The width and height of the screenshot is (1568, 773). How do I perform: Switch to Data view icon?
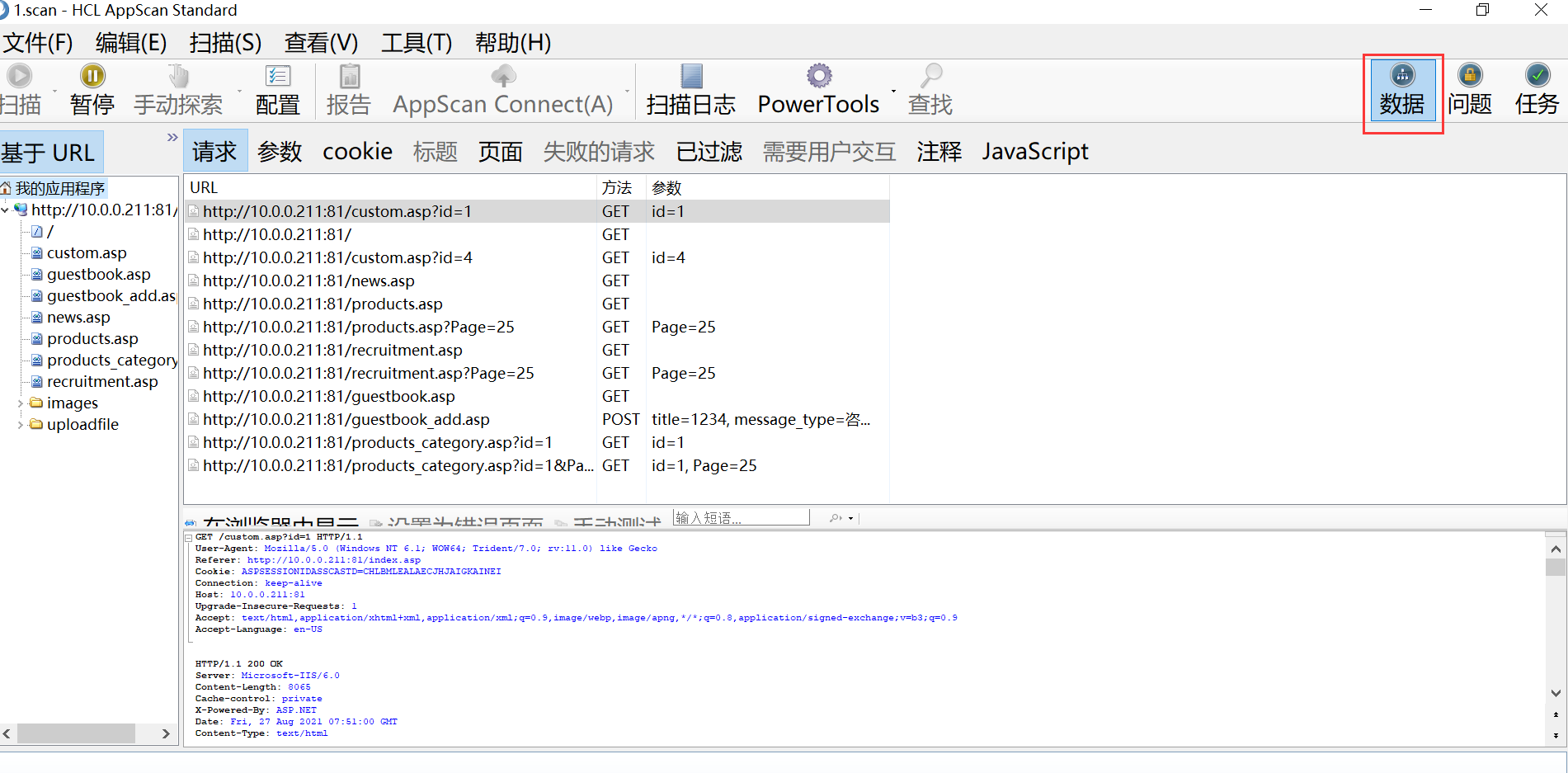pos(1403,75)
